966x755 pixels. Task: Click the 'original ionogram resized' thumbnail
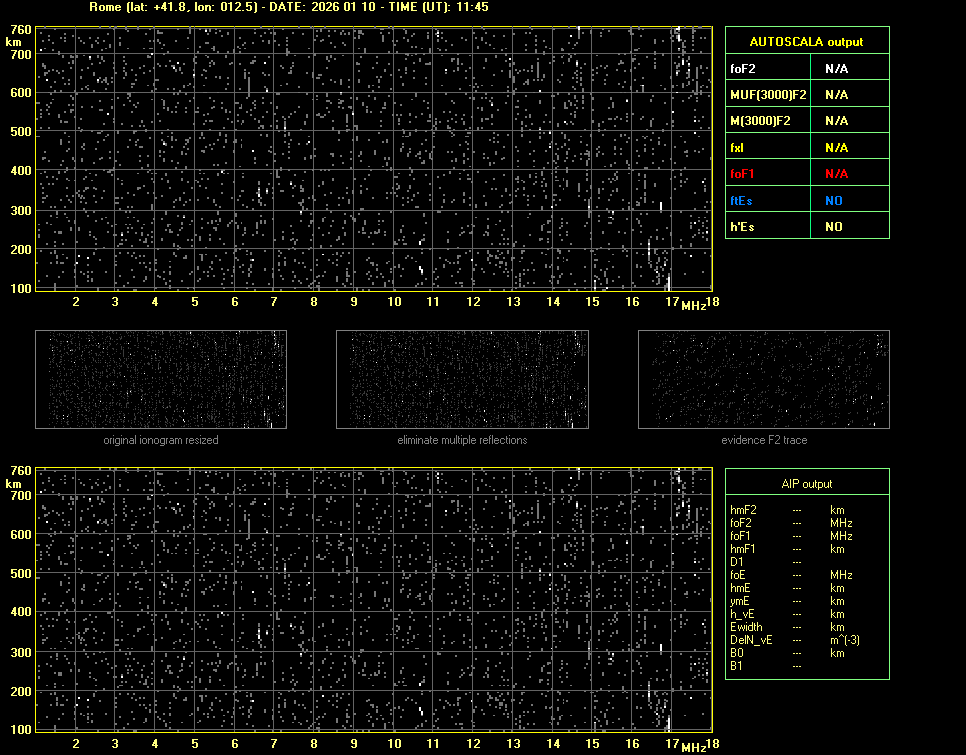161,379
